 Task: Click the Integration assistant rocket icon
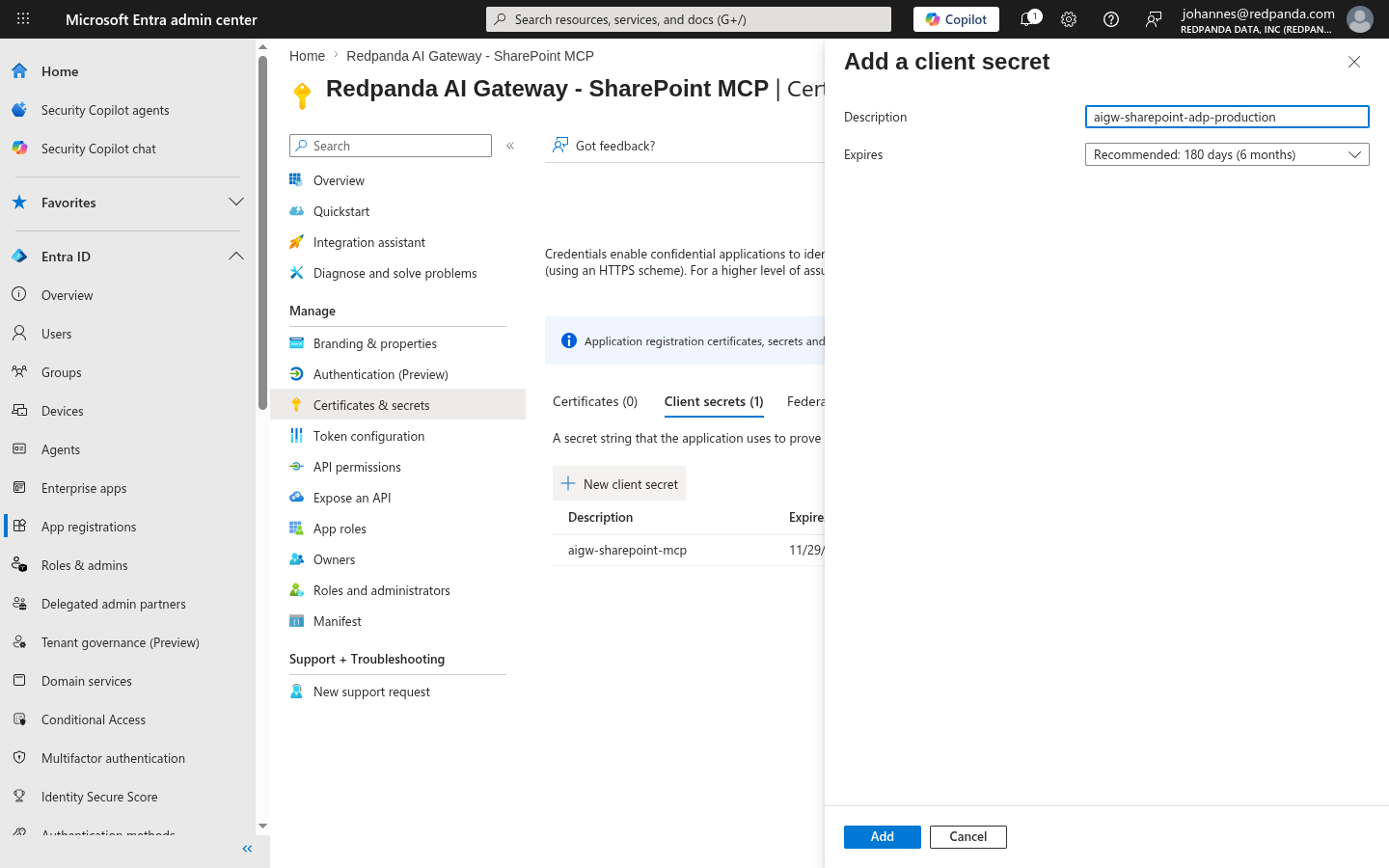pos(297,242)
